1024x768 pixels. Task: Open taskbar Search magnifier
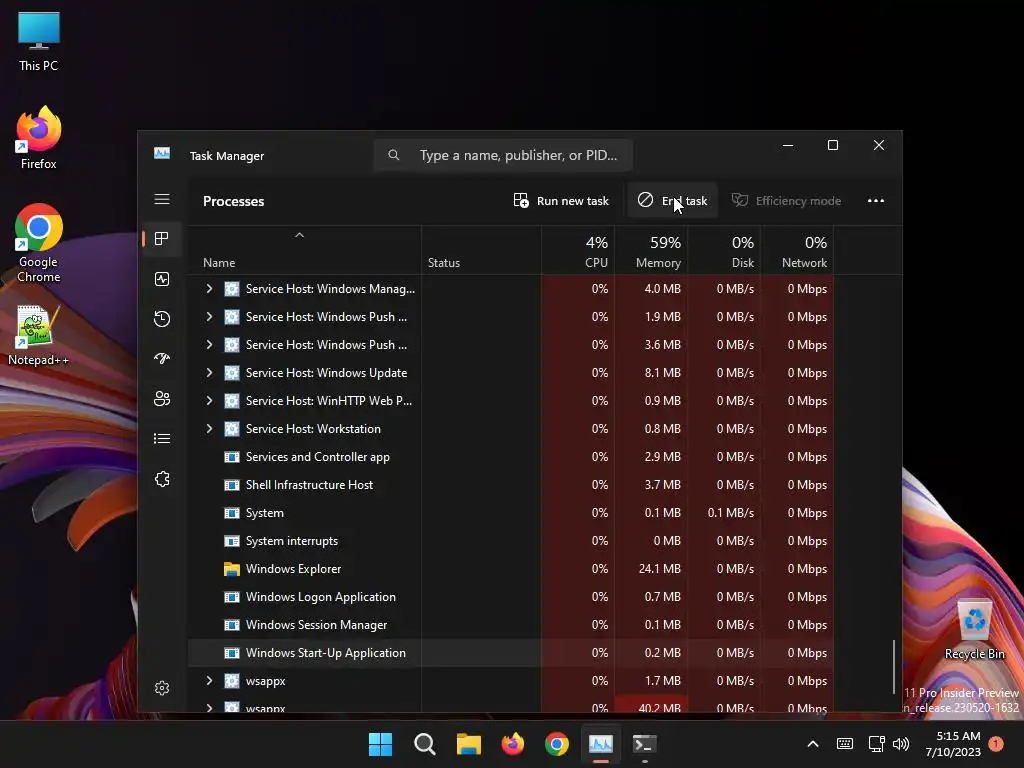[x=424, y=744]
